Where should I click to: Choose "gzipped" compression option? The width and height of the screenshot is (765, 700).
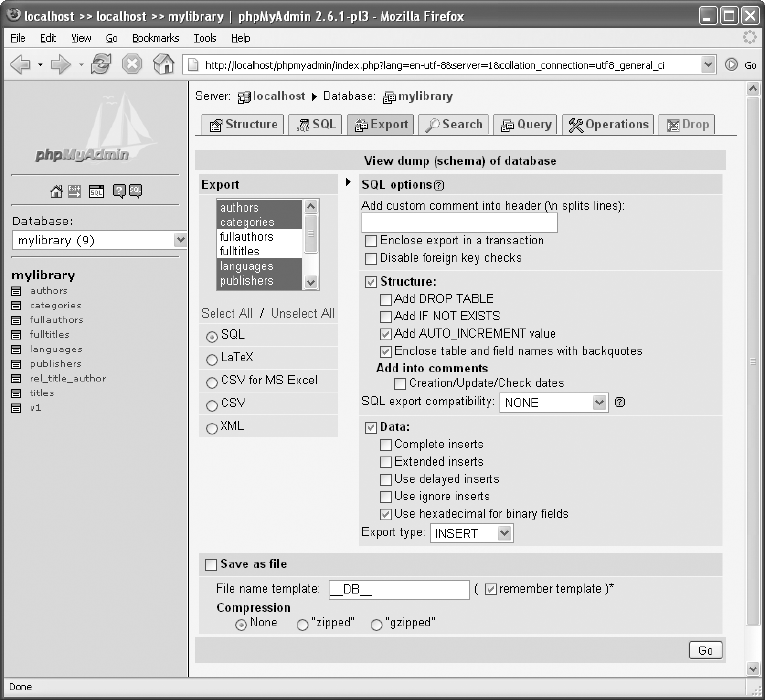click(x=376, y=624)
